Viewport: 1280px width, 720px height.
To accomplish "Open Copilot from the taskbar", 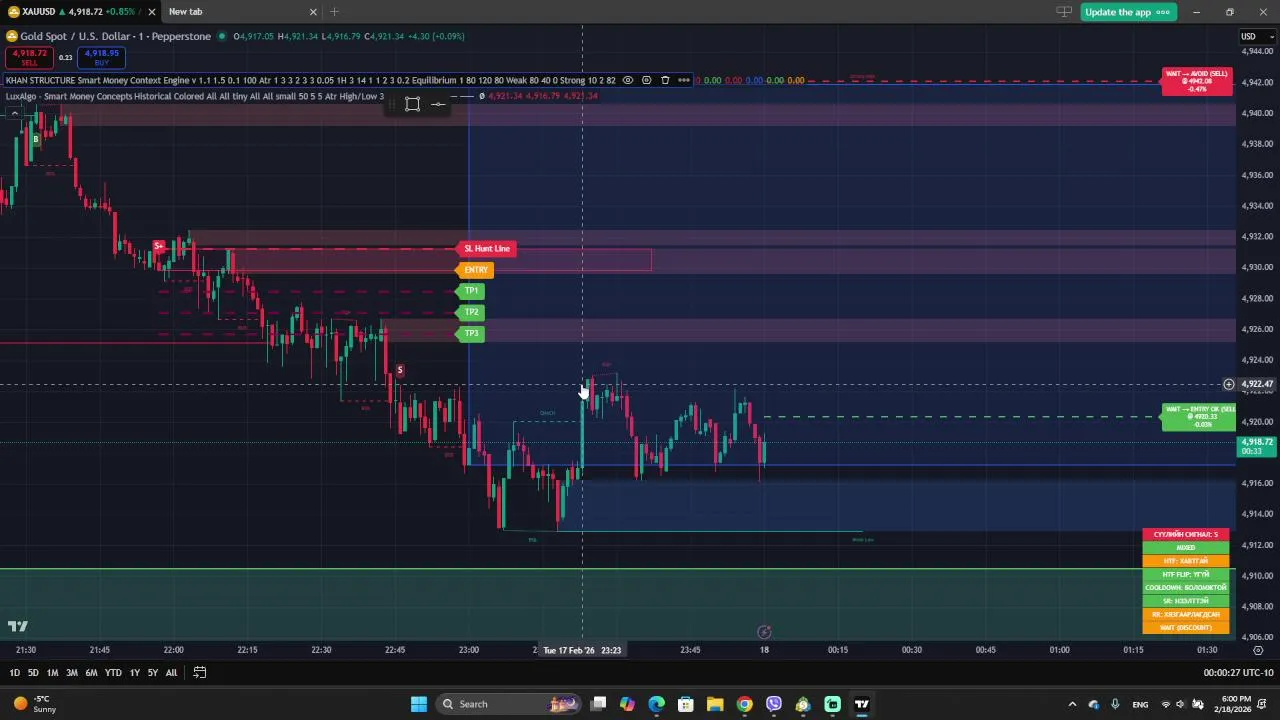I will click(x=627, y=704).
